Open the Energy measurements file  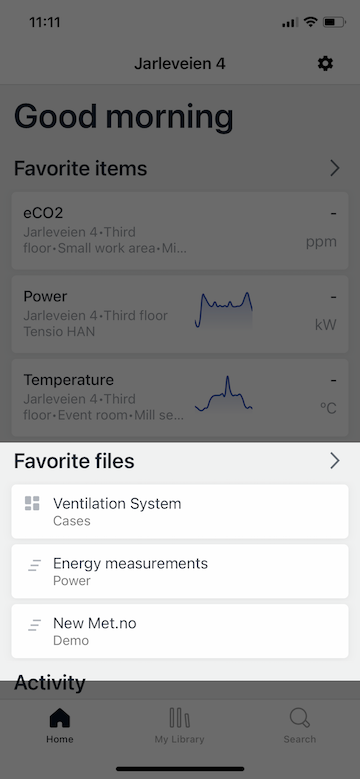(180, 571)
